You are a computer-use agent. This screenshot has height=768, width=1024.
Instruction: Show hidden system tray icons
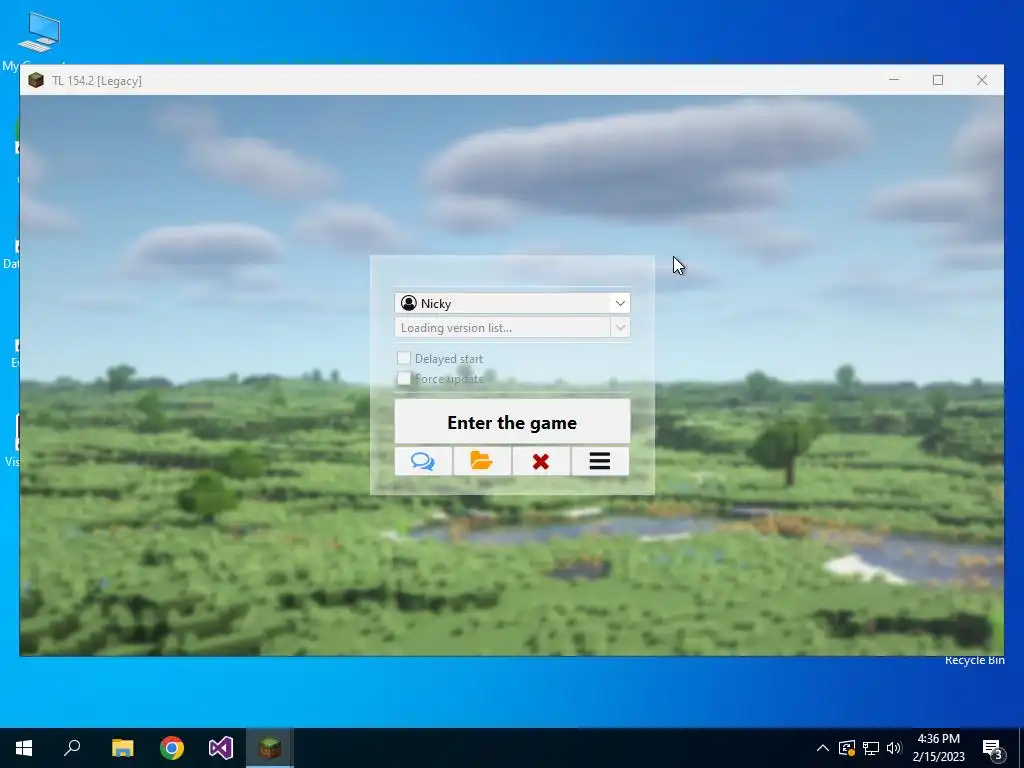coord(823,748)
